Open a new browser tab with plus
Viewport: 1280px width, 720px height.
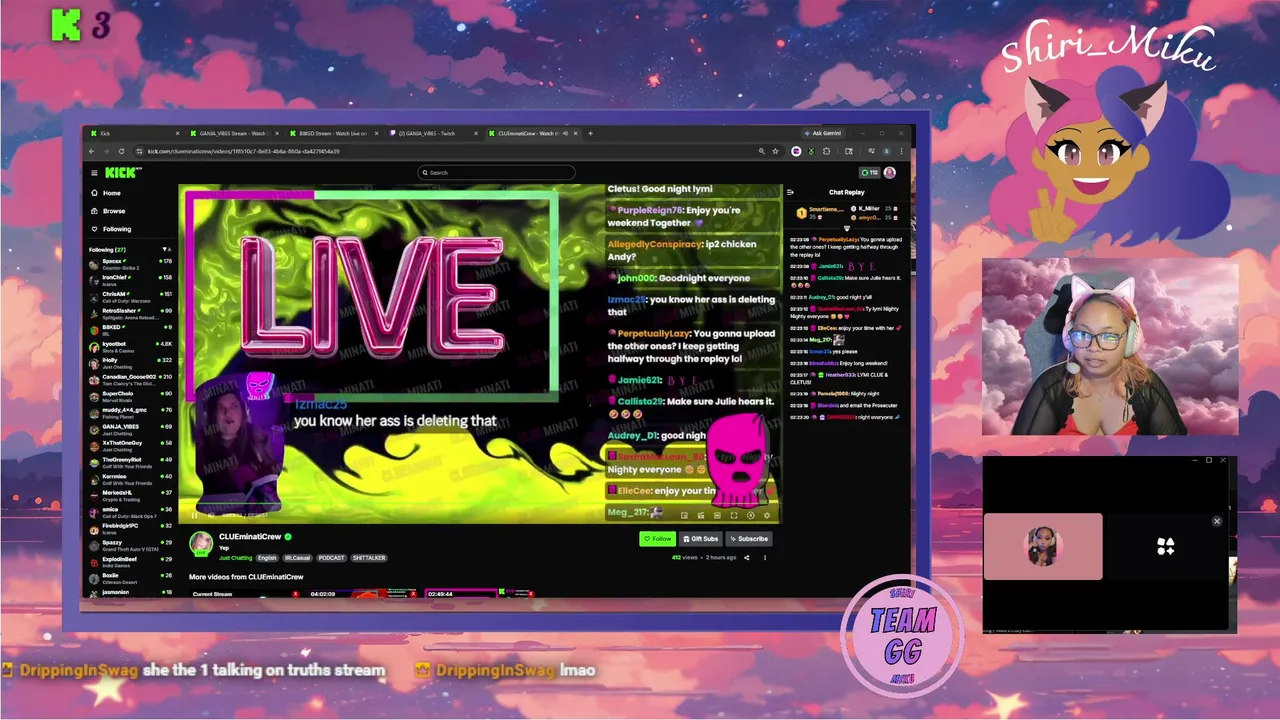click(590, 133)
